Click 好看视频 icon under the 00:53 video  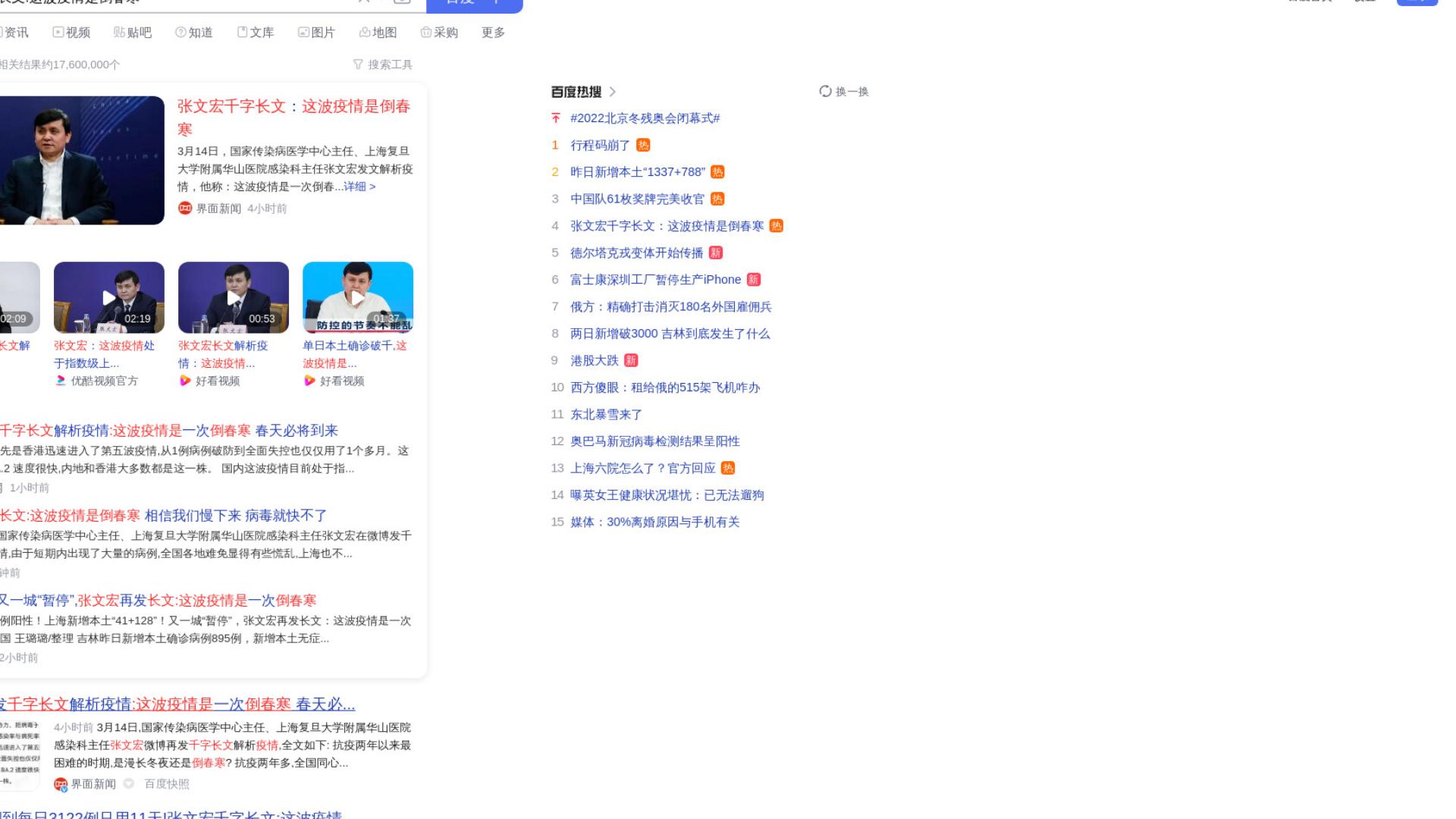[185, 381]
